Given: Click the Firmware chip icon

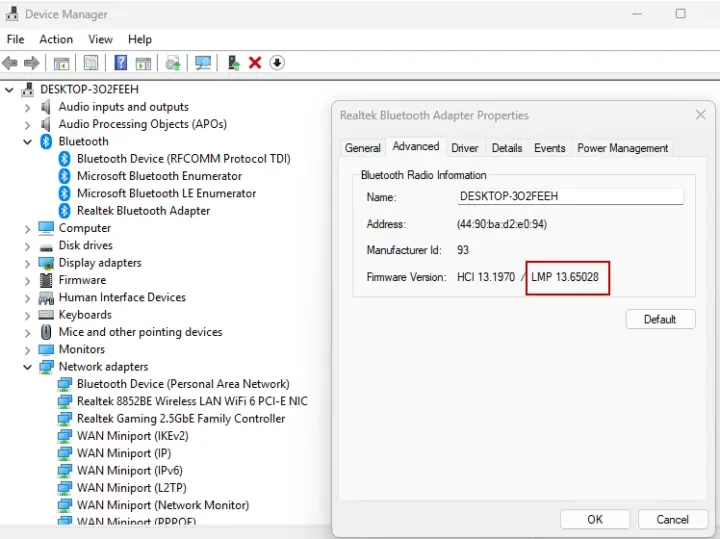Looking at the screenshot, I should pyautogui.click(x=46, y=280).
